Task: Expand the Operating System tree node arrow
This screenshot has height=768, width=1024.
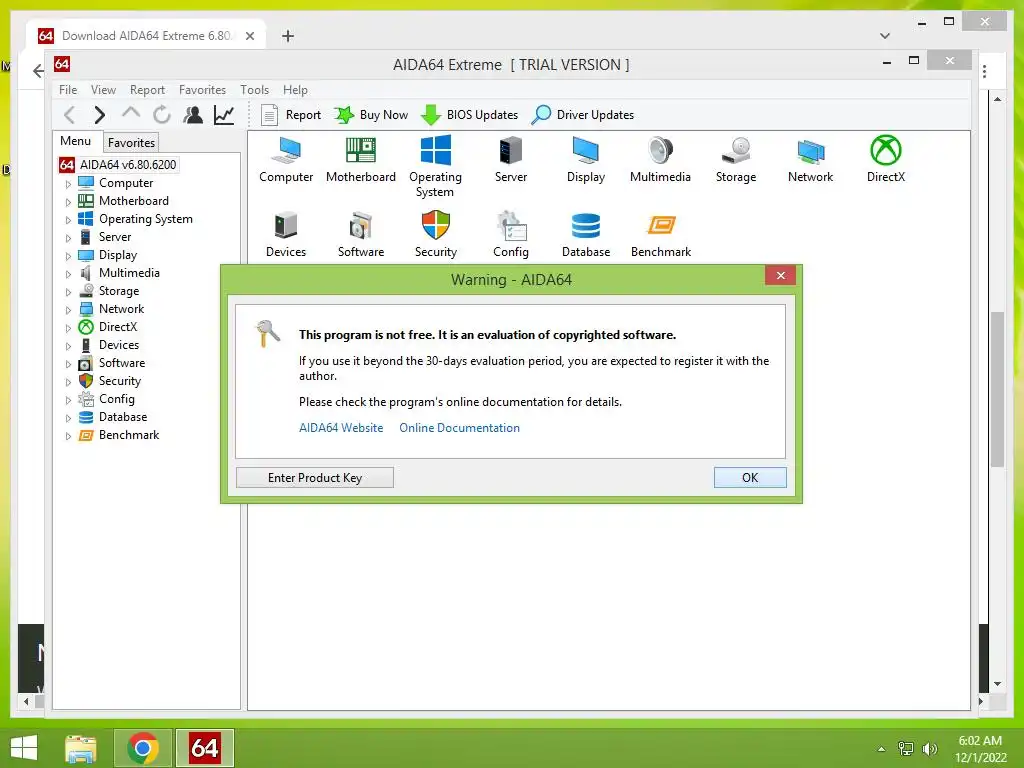Action: click(68, 220)
